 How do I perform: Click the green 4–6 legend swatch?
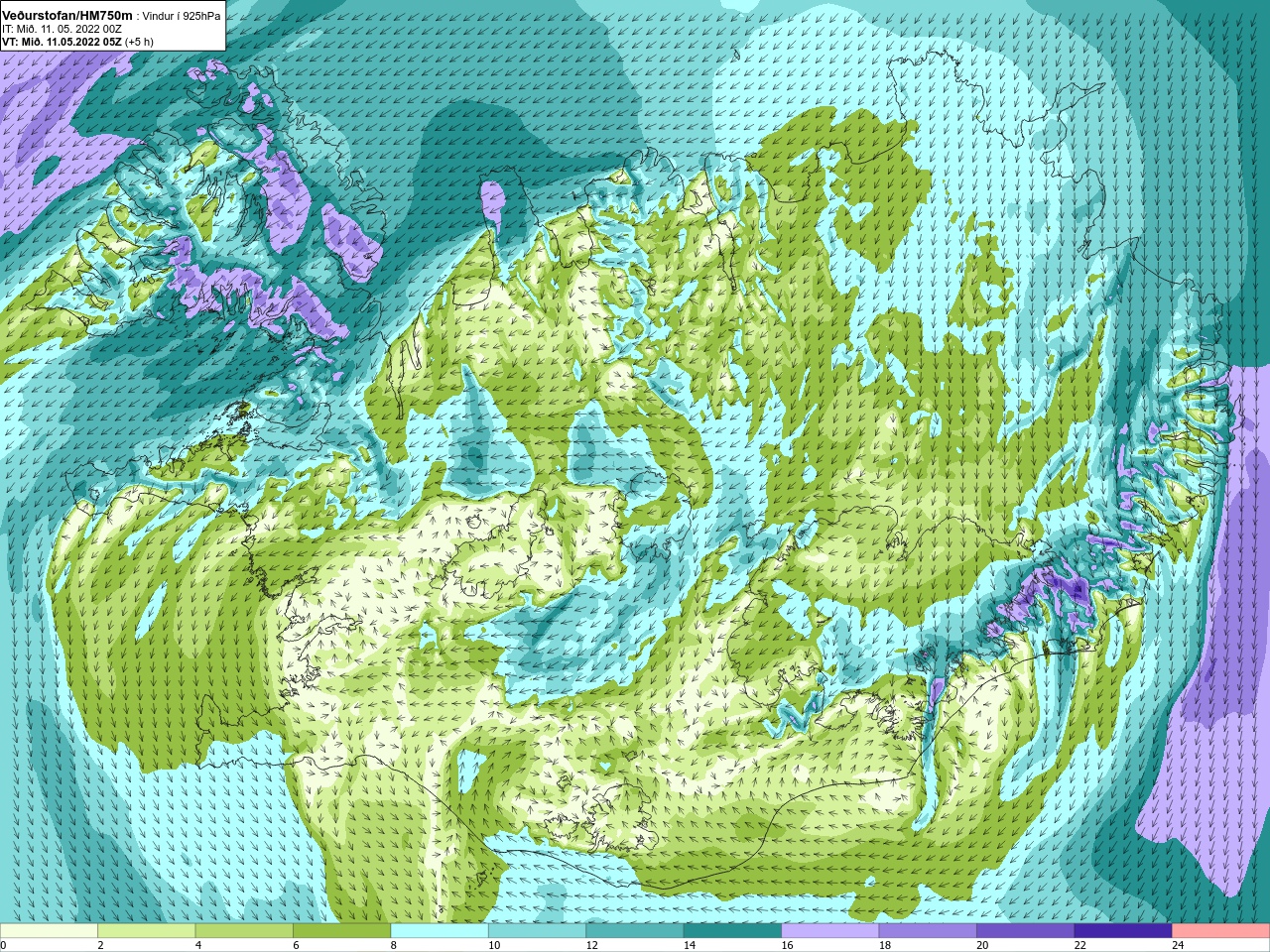tap(244, 931)
